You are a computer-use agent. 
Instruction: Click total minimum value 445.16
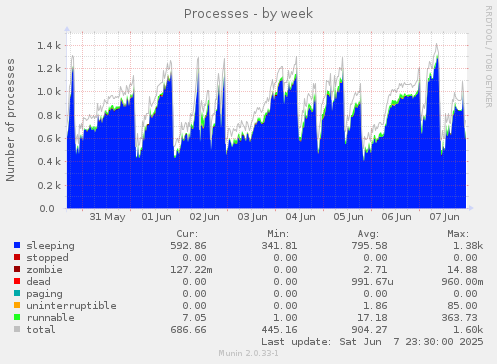coord(279,330)
